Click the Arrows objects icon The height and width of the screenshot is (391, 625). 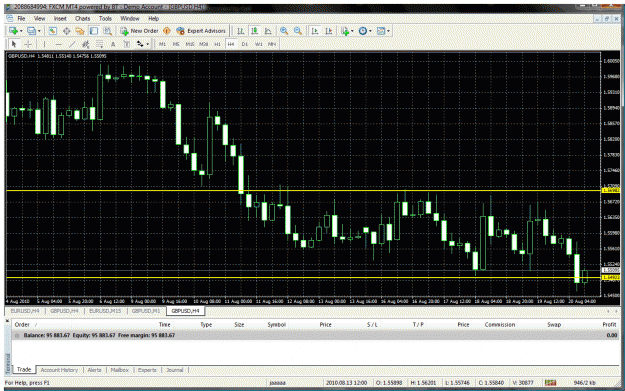coord(140,44)
